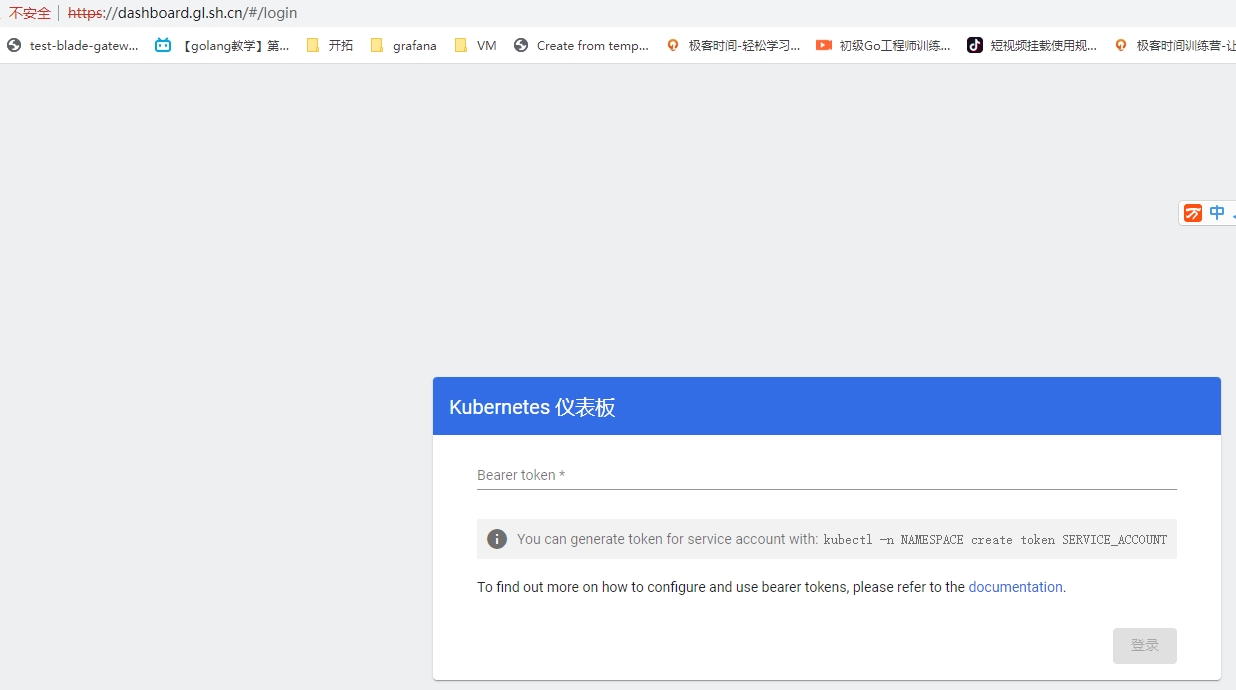This screenshot has width=1236, height=690.
Task: Click the dashboard.gl.sh.cn URL in address bar
Action: click(182, 13)
